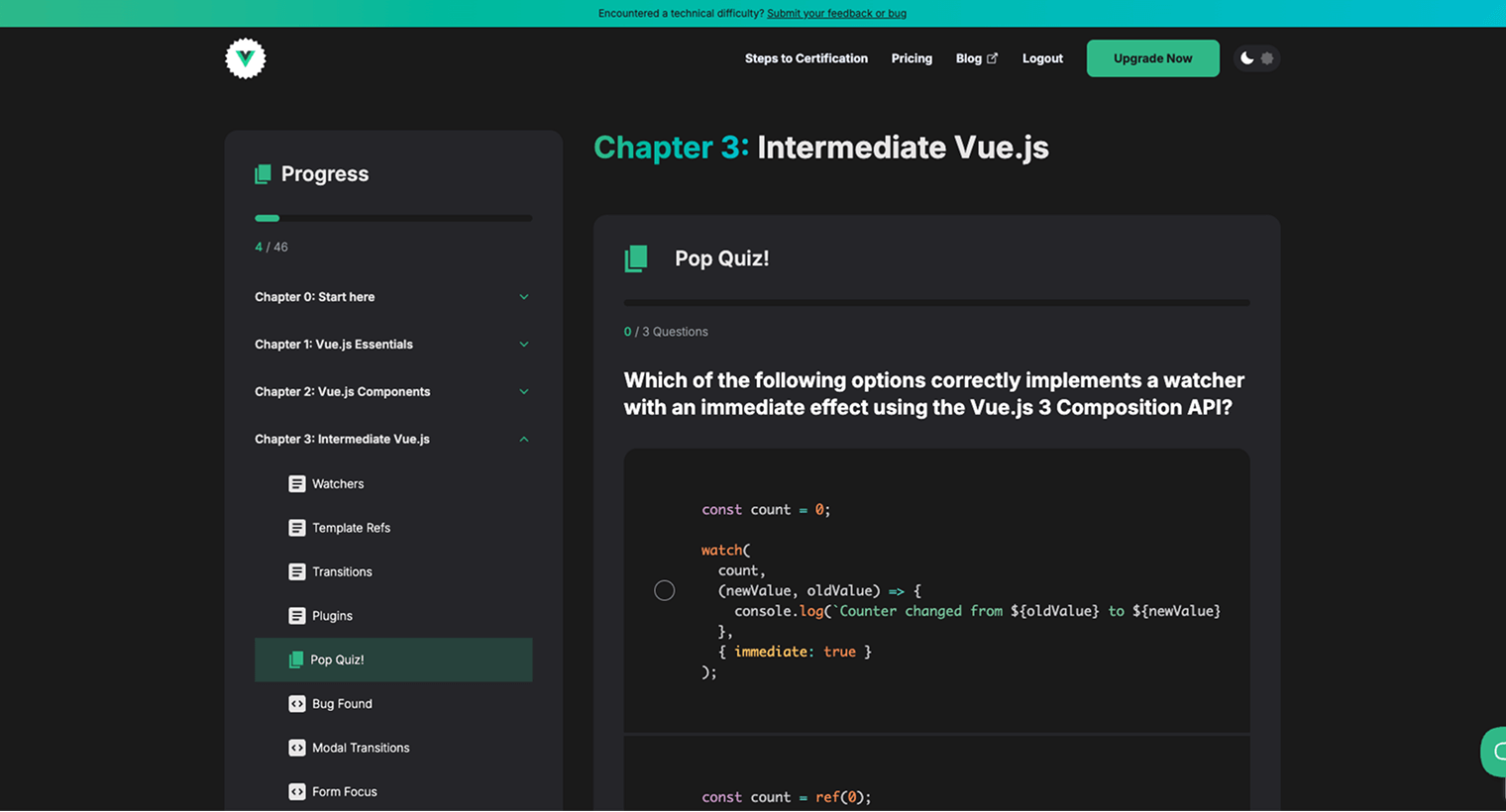The image size is (1506, 812).
Task: Expand Chapter 2: Vue.js Components chevron
Action: 524,392
